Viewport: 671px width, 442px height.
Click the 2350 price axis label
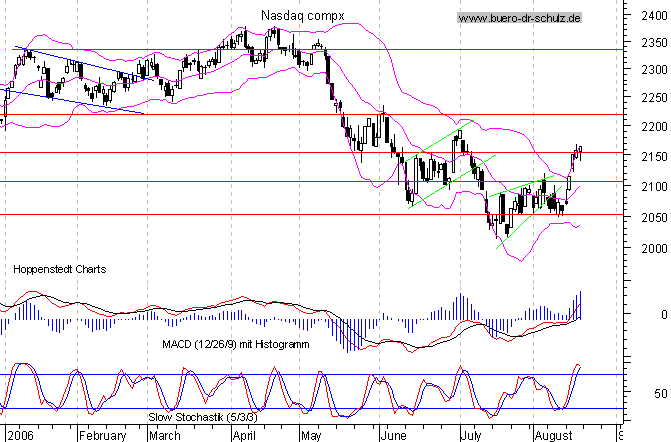(x=654, y=43)
